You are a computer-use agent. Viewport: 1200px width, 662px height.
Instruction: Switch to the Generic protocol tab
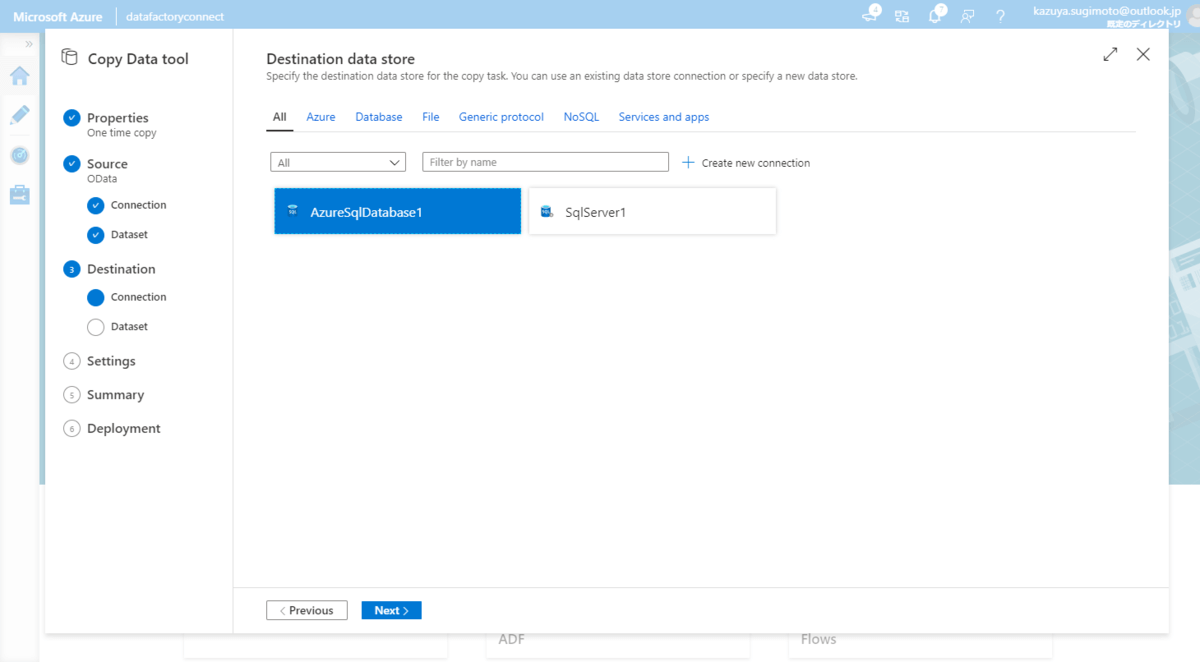501,117
